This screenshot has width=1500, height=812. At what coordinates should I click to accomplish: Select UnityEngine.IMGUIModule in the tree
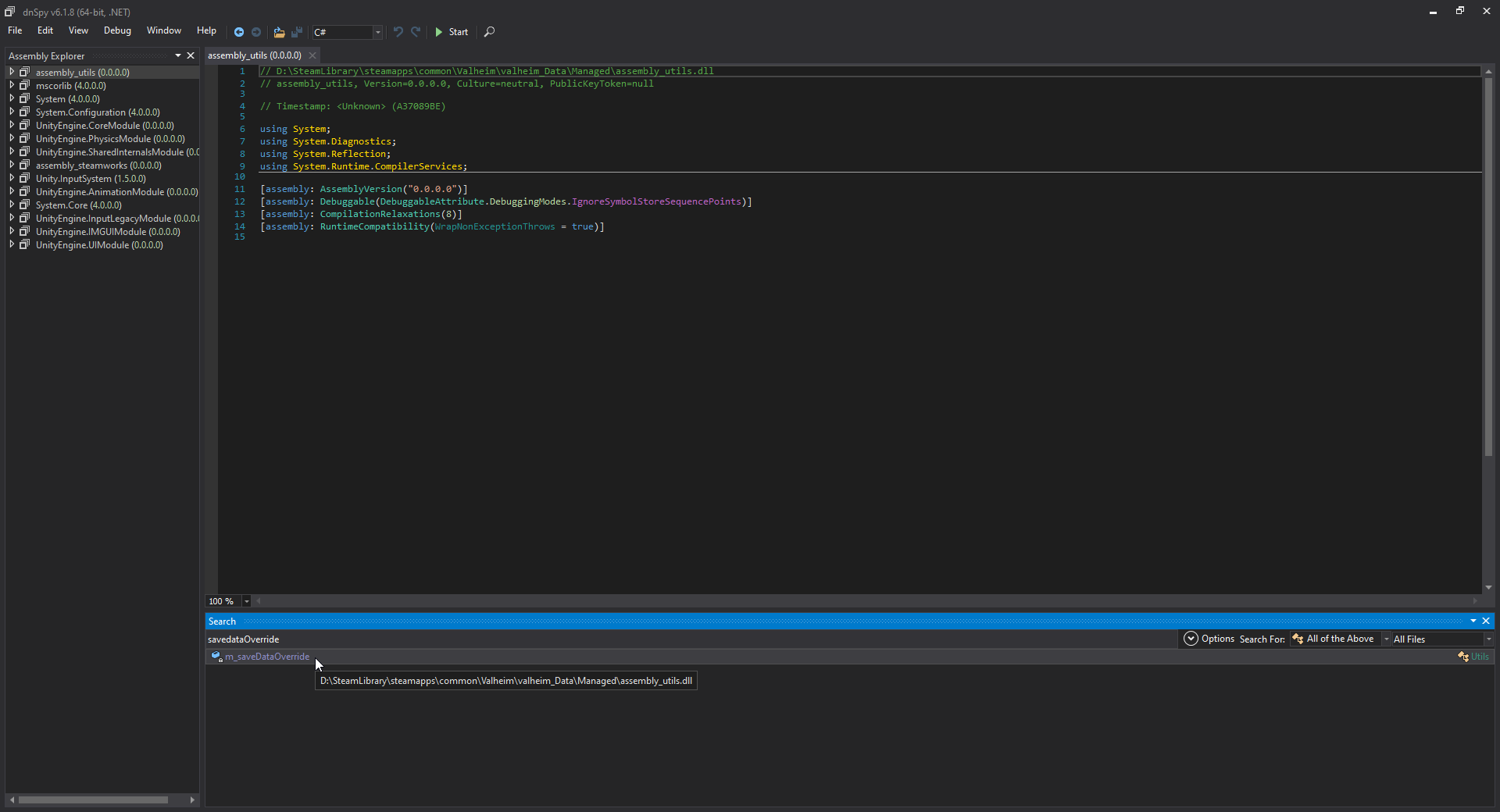(x=108, y=231)
